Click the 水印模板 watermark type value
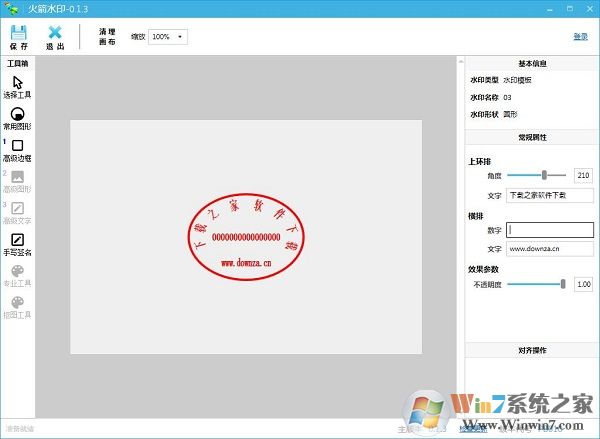This screenshot has height=439, width=600. click(517, 80)
